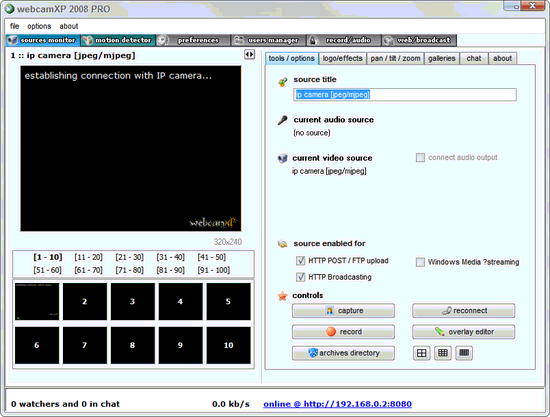Viewport: 550px width, 417px height.
Task: Click the camera icon beside current video source
Action: pos(282,158)
